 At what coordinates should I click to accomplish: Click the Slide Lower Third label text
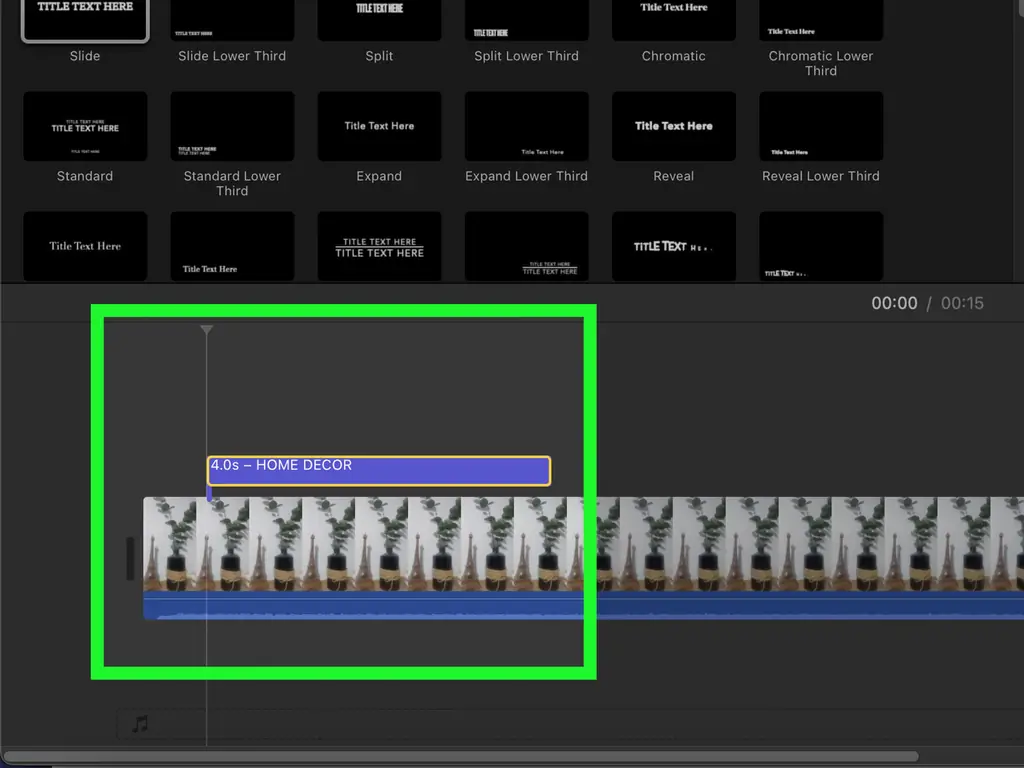(232, 56)
